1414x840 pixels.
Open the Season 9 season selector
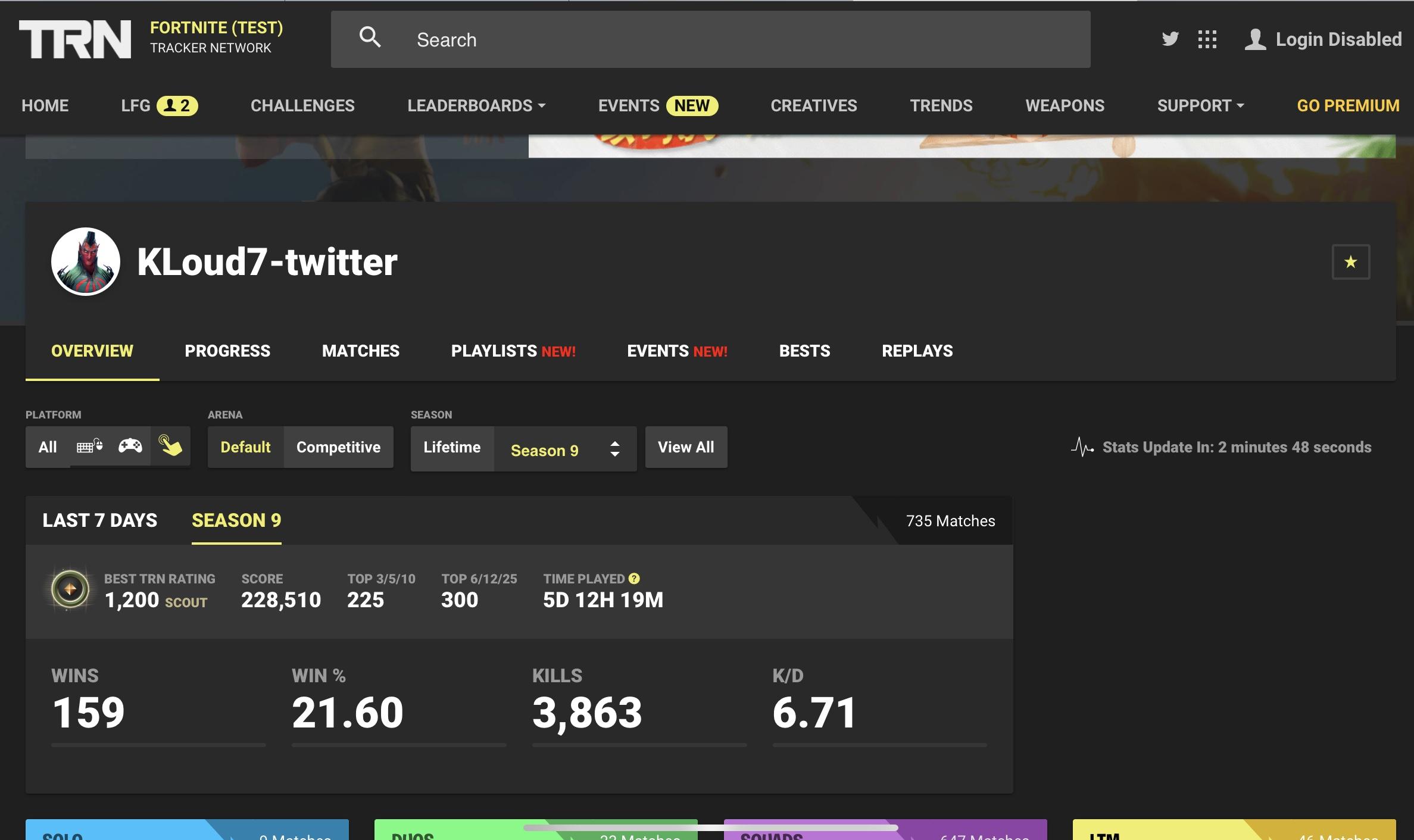coord(565,449)
